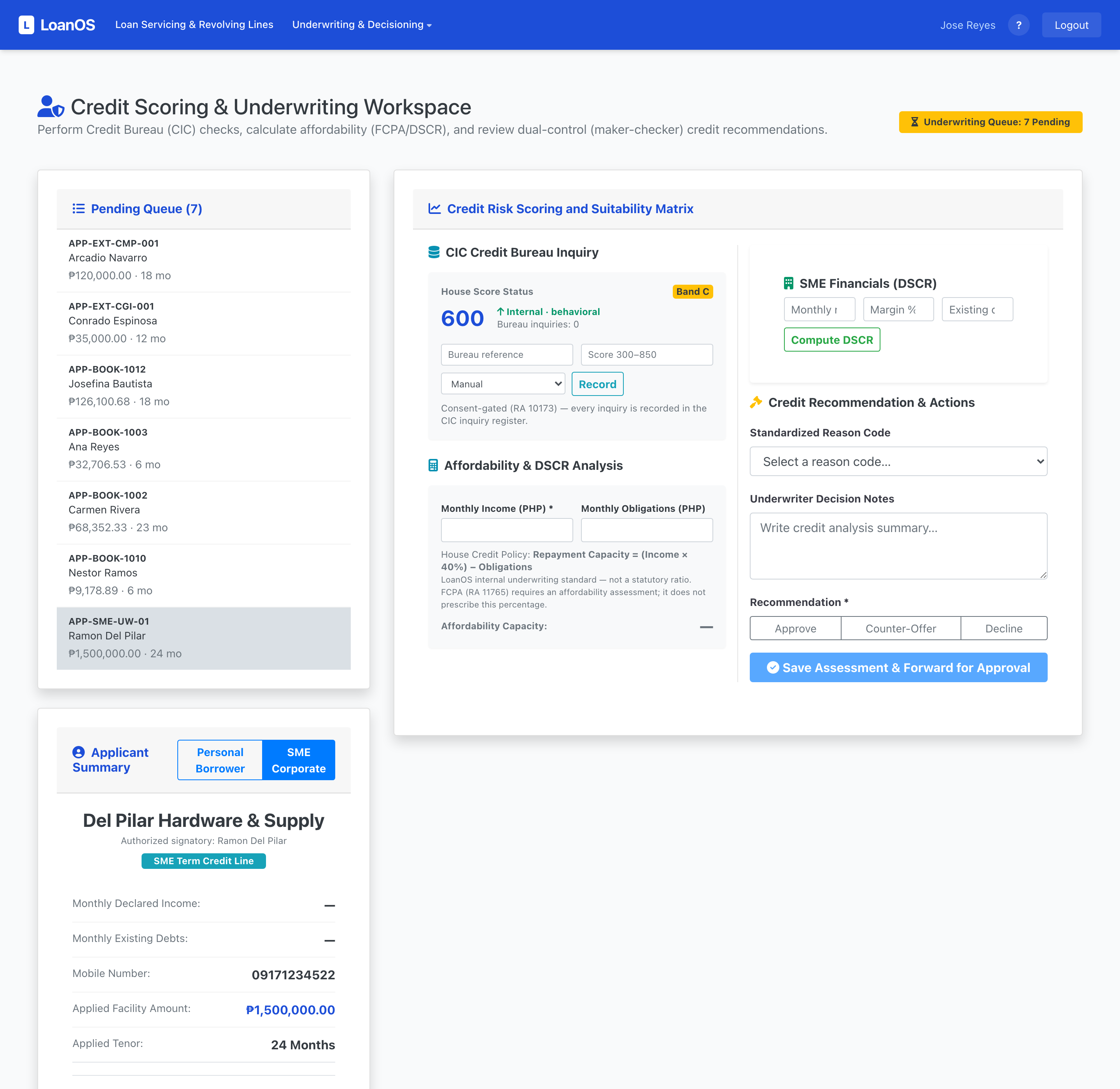Open the Underwriting & Decisioning menu

pyautogui.click(x=362, y=25)
